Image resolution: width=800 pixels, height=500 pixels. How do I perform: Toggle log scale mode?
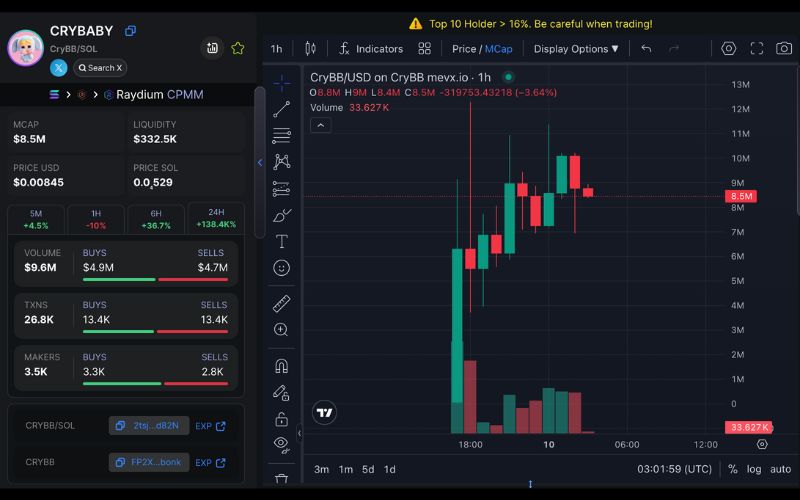754,469
